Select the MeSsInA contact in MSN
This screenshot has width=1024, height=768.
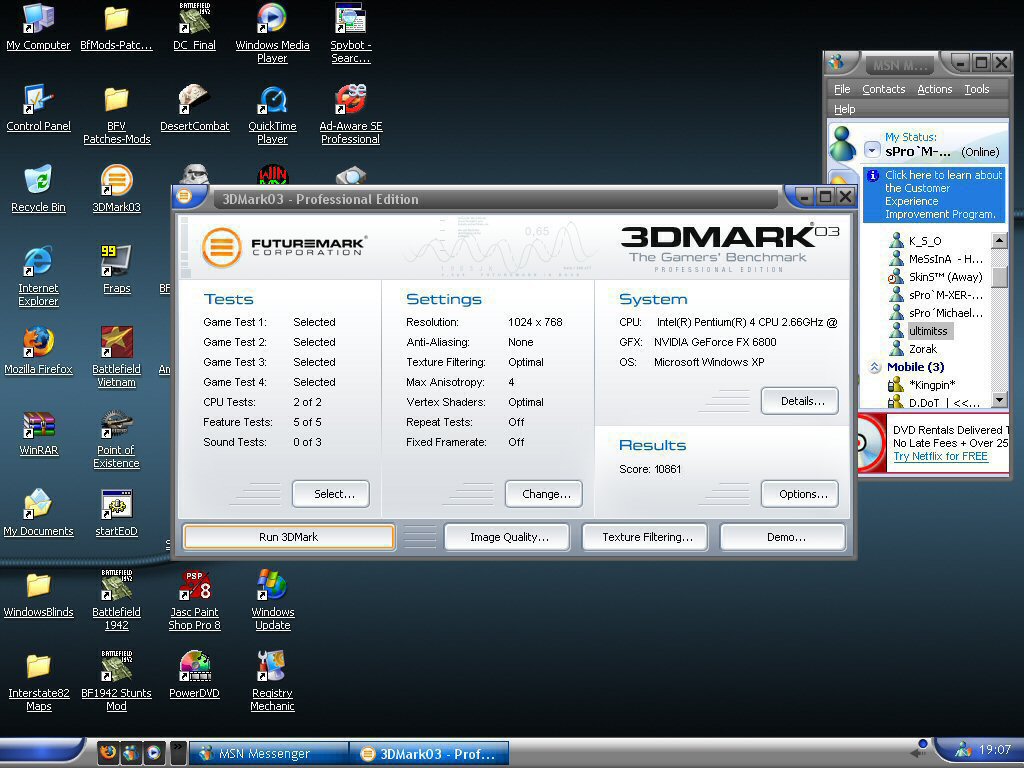coord(936,259)
